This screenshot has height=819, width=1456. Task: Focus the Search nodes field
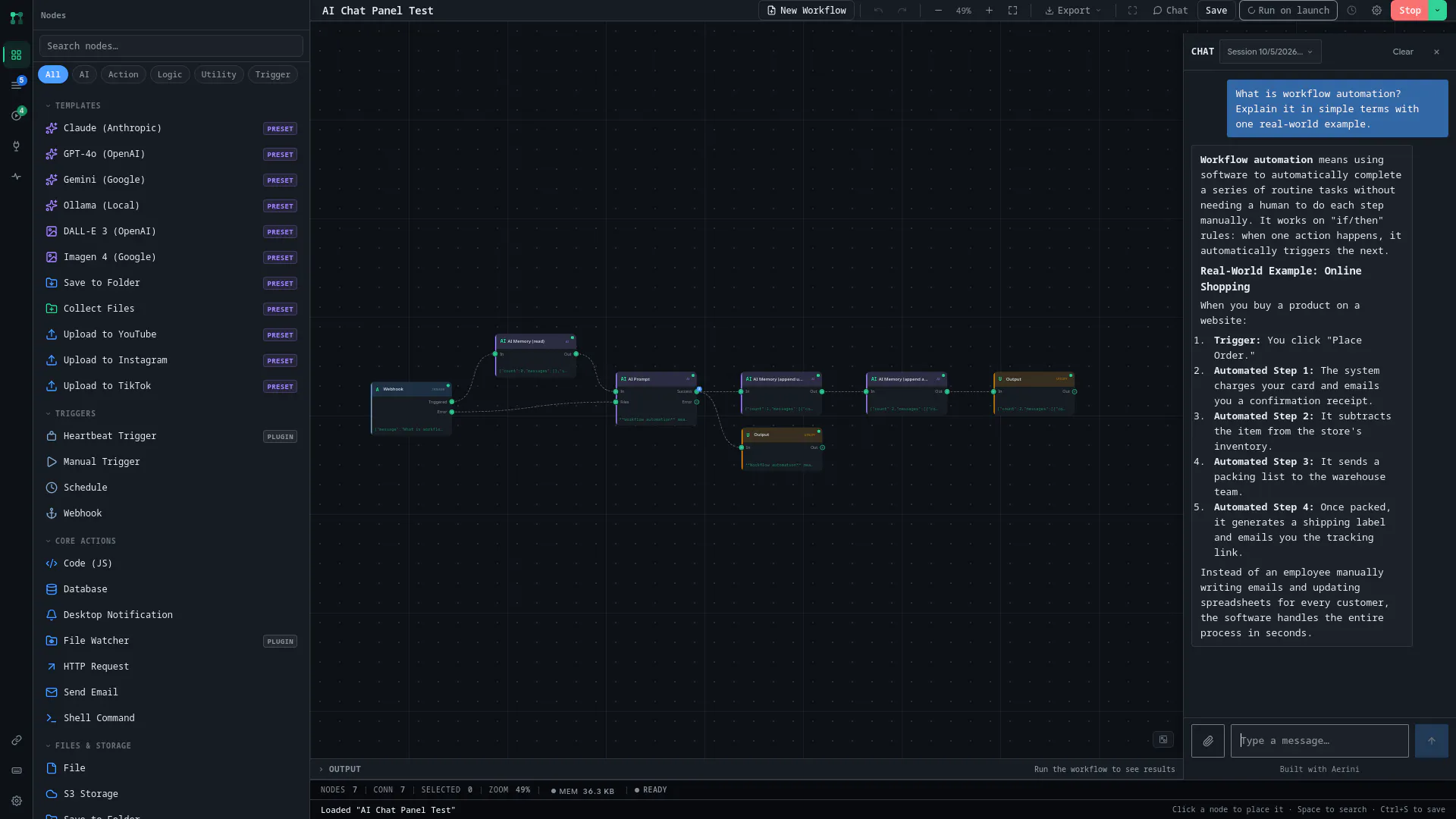[171, 46]
